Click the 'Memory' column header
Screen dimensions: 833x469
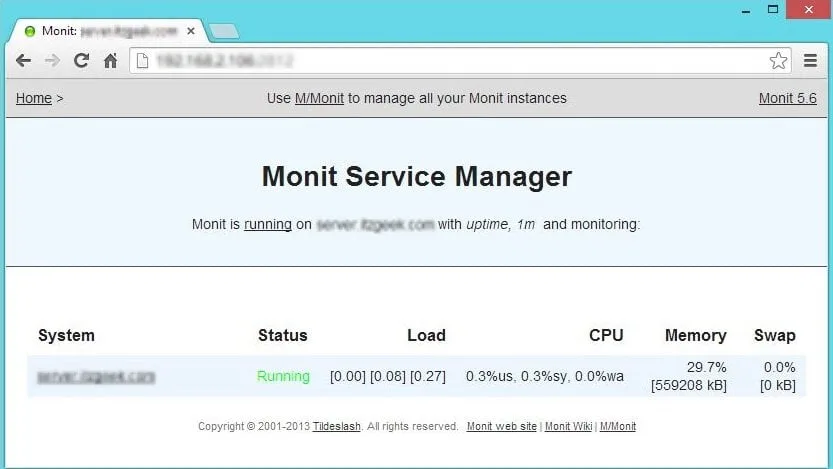tap(695, 335)
